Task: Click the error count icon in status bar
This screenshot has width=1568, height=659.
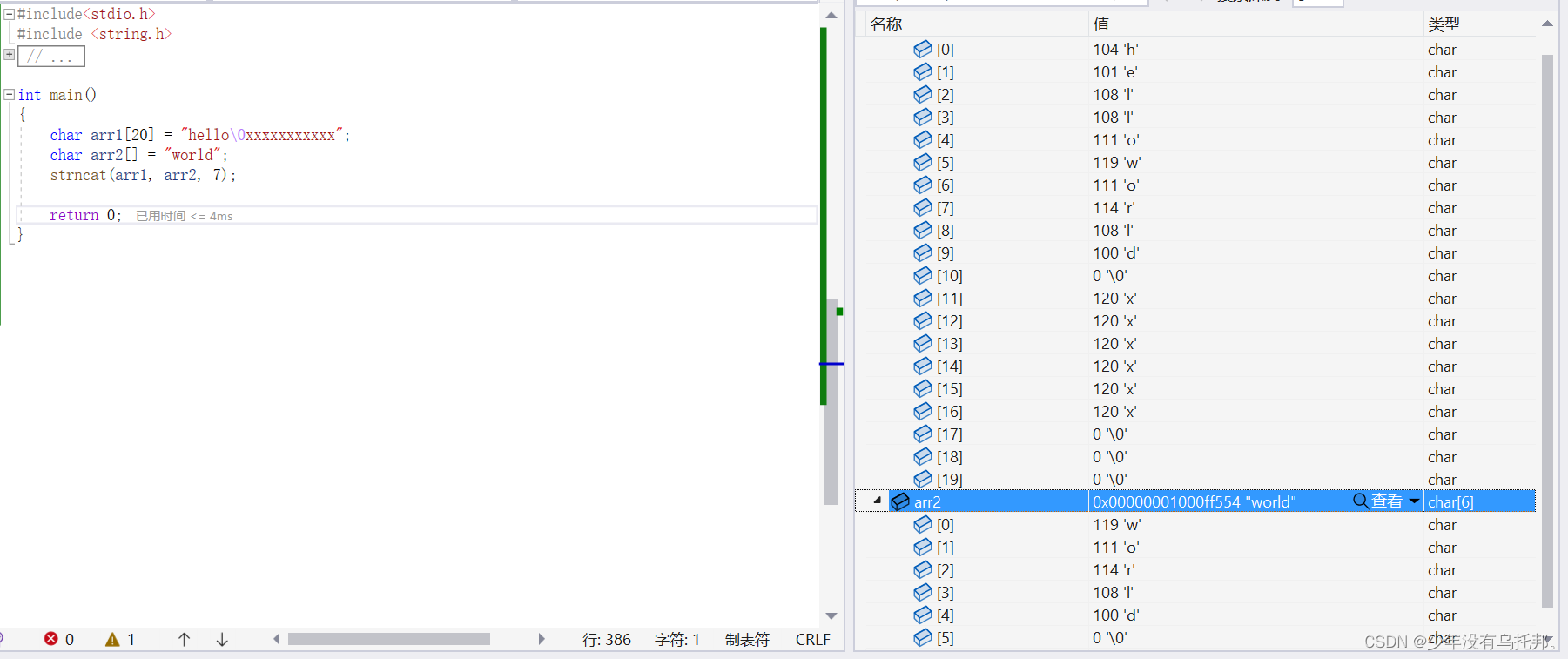Action: (x=51, y=639)
